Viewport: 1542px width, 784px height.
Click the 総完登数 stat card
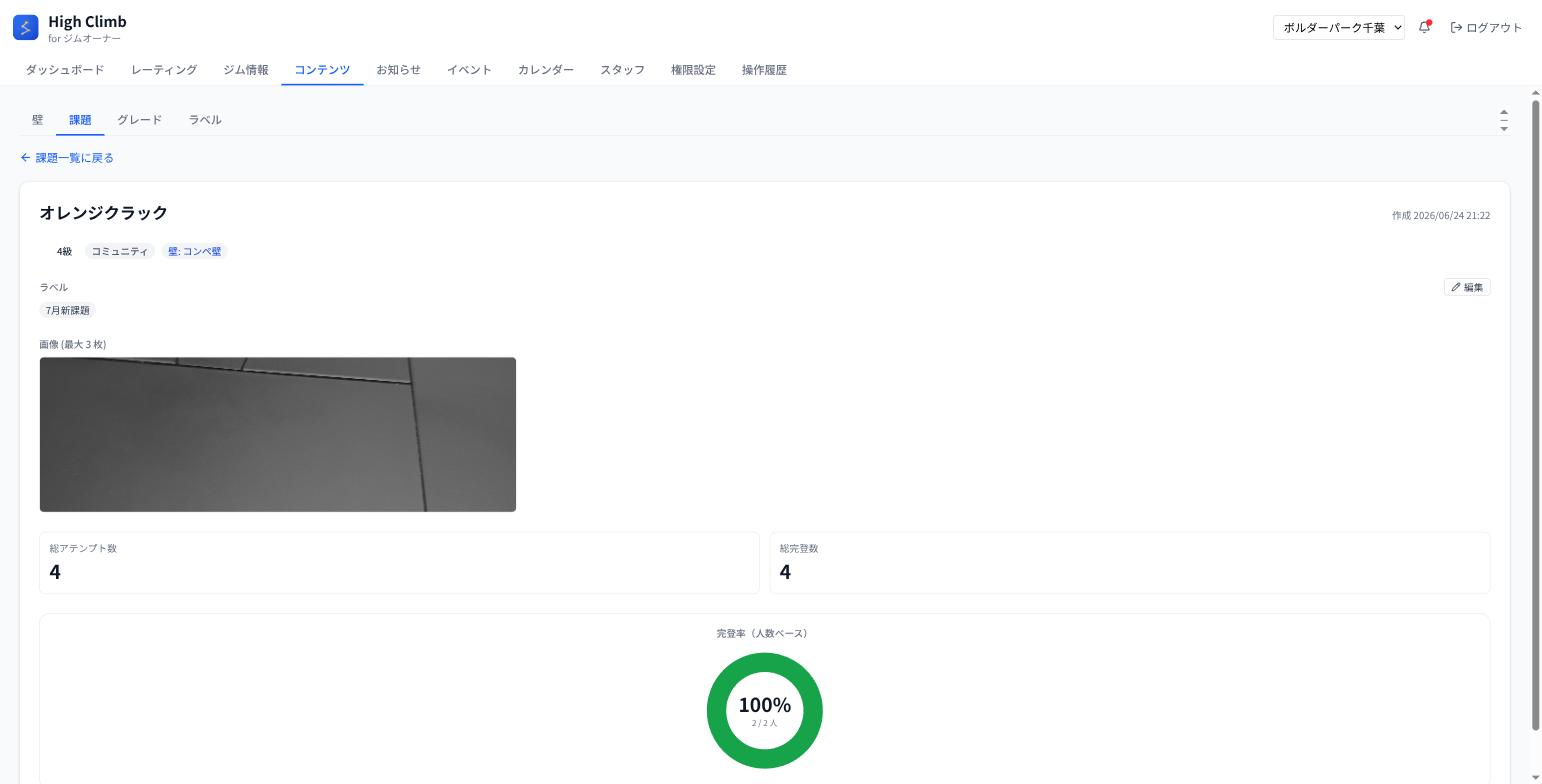[1130, 562]
